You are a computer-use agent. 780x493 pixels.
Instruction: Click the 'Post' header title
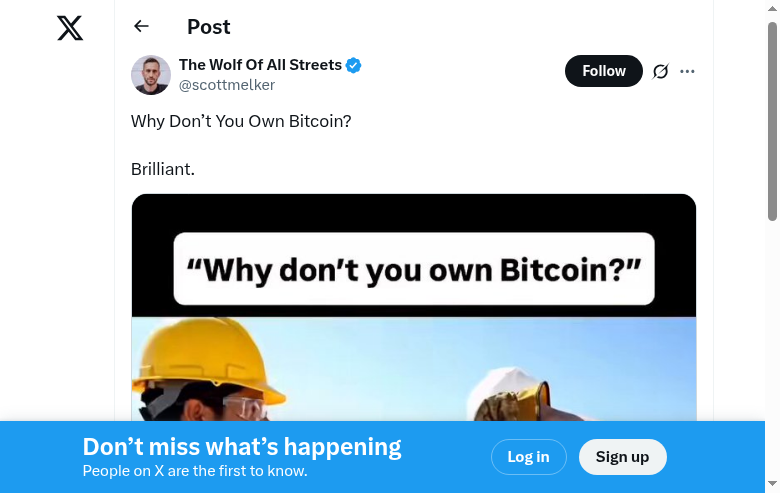click(208, 27)
